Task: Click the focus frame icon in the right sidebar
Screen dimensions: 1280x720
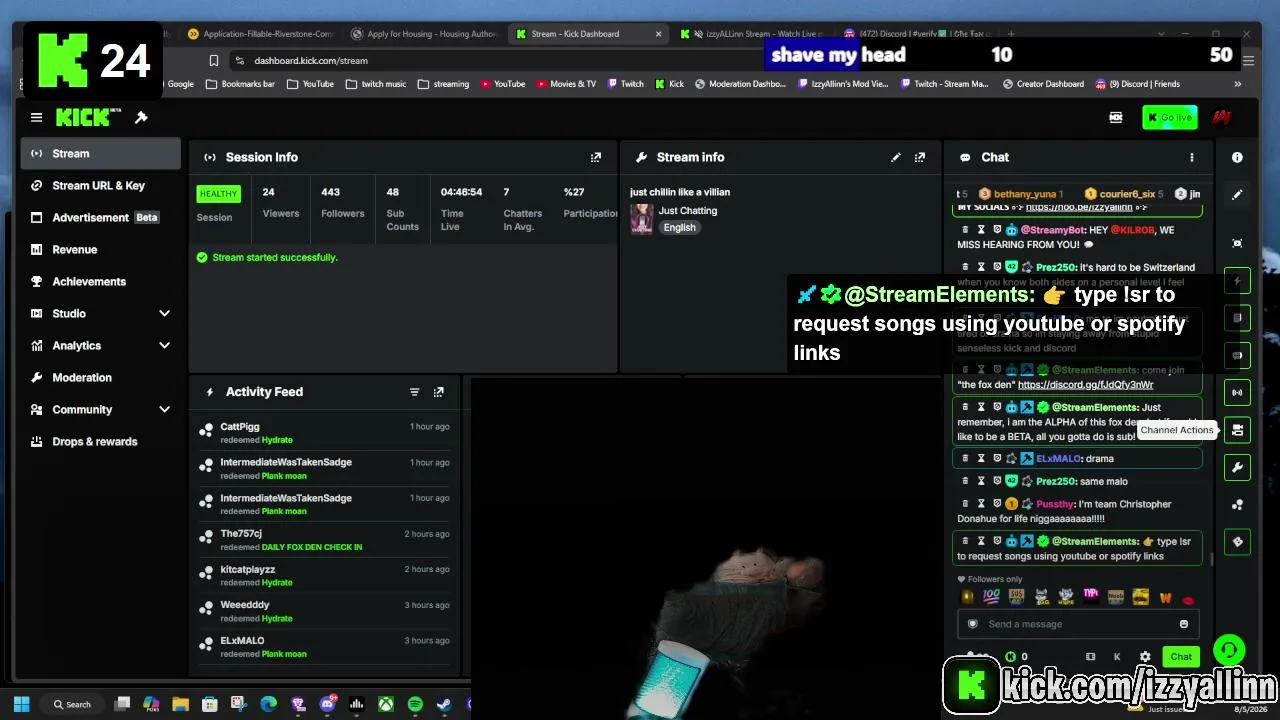Action: pyautogui.click(x=1237, y=243)
